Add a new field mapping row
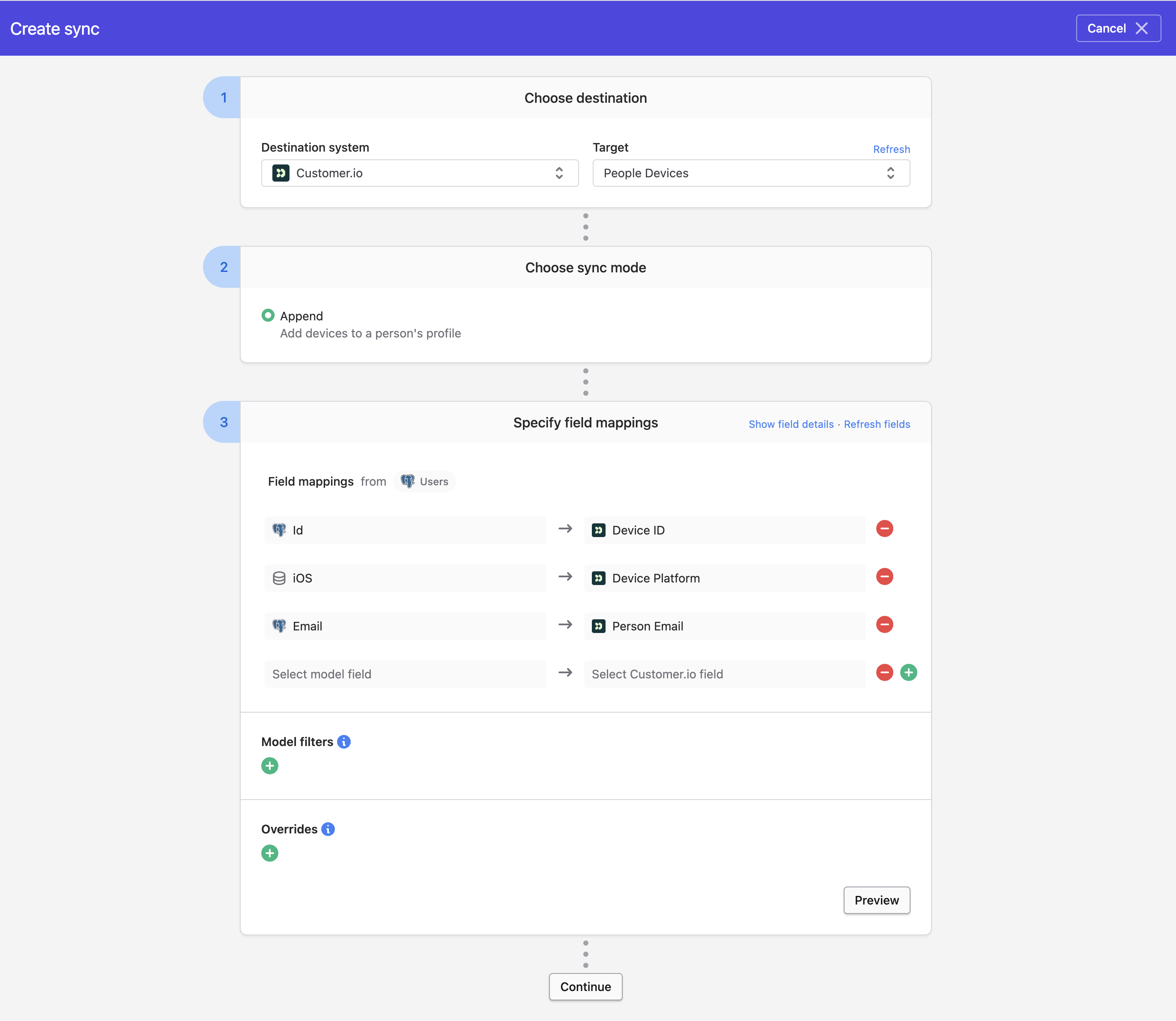 (x=908, y=672)
